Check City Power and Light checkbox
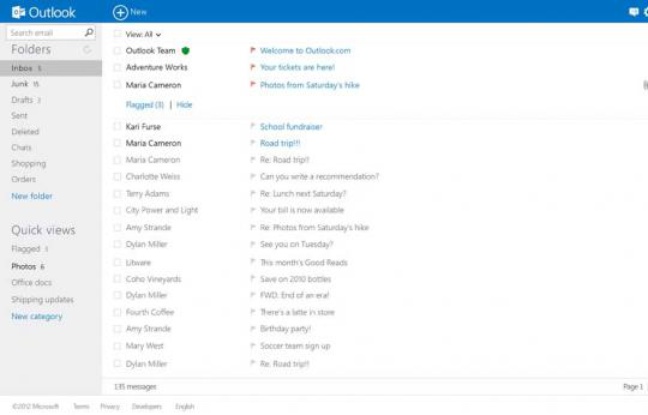 tap(117, 210)
